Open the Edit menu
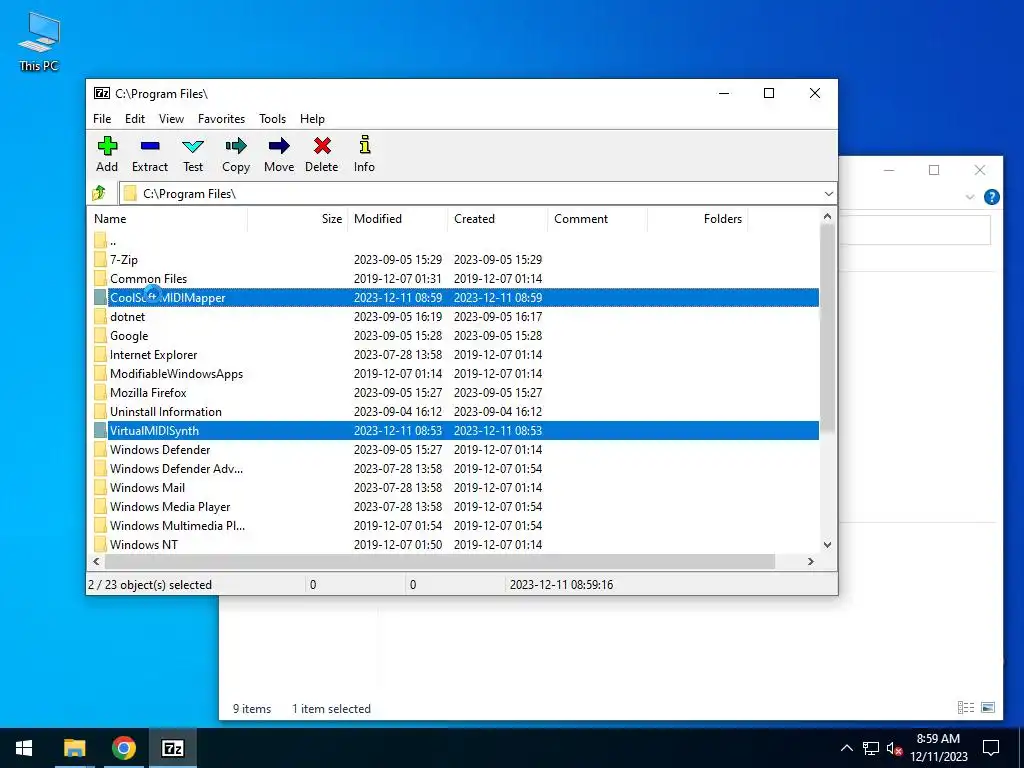This screenshot has width=1024, height=768. coord(135,119)
